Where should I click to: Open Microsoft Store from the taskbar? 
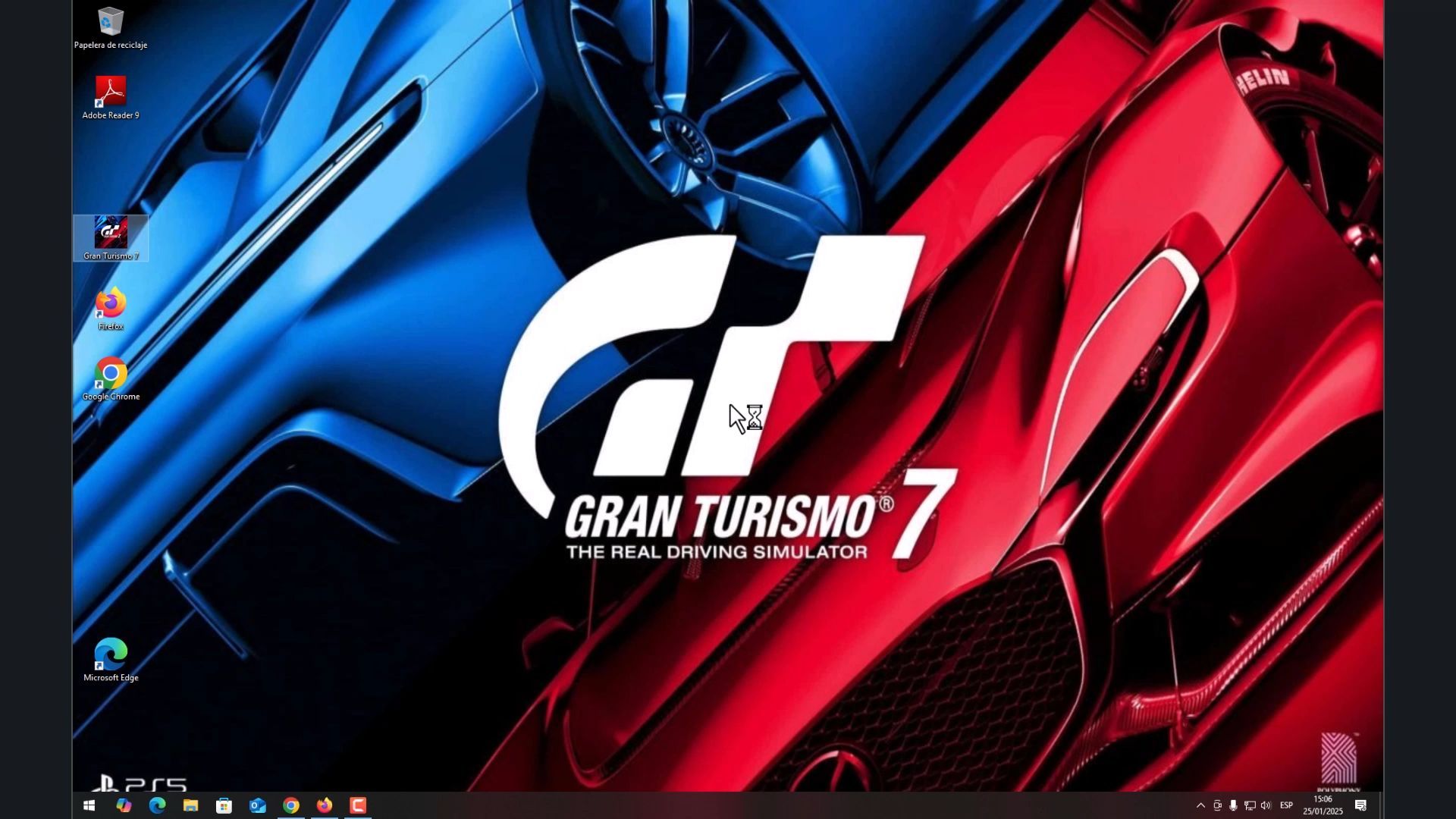pyautogui.click(x=224, y=805)
